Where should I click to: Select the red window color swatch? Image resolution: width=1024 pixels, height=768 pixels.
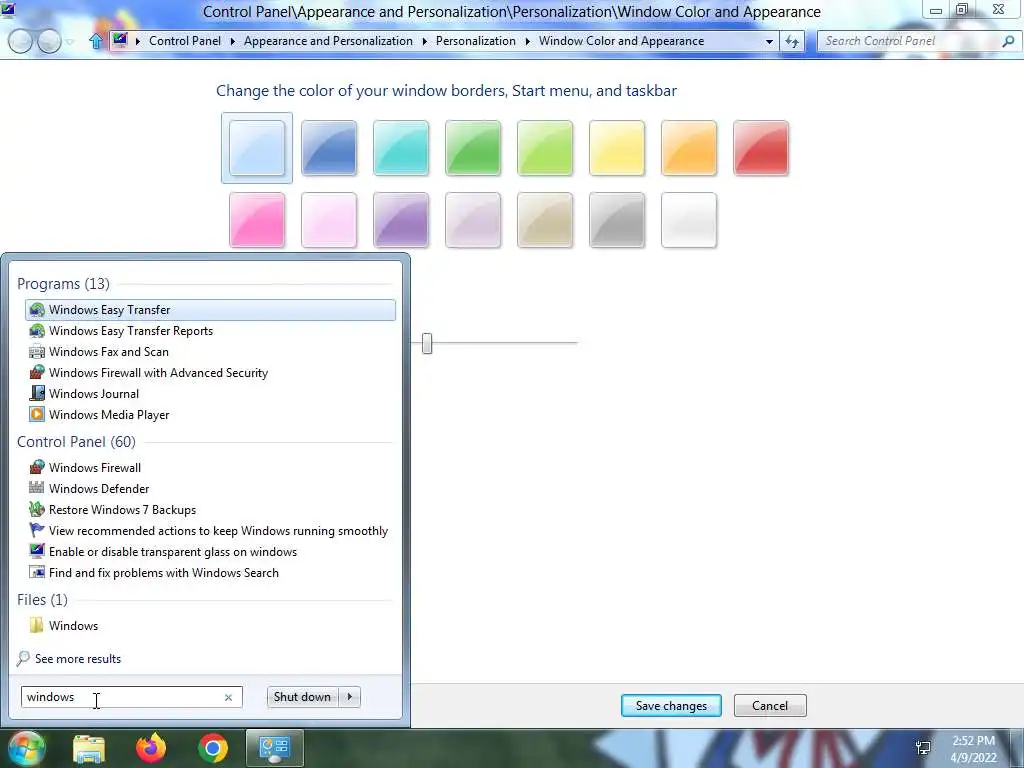(761, 148)
